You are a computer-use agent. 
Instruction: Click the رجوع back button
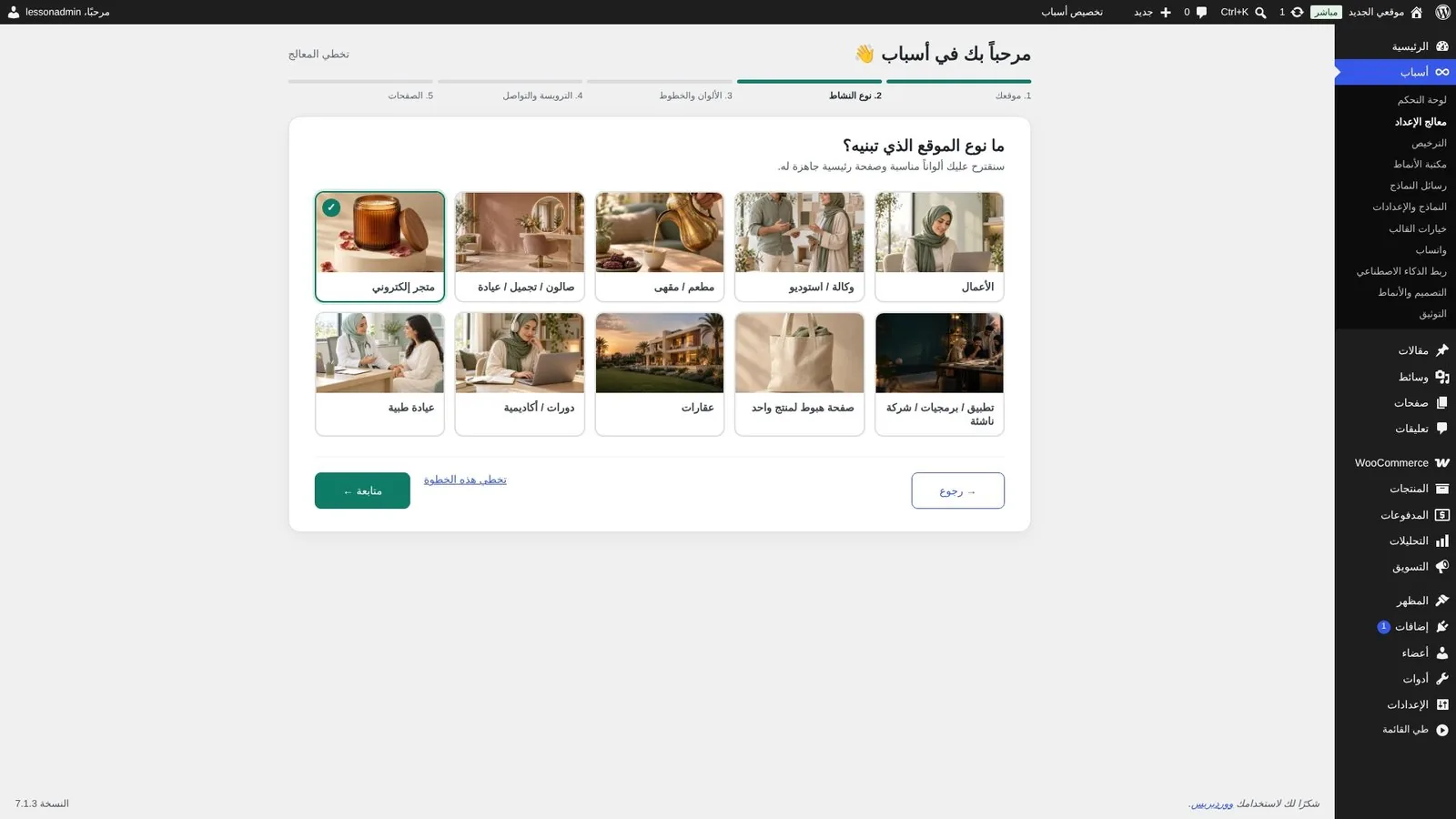click(957, 490)
